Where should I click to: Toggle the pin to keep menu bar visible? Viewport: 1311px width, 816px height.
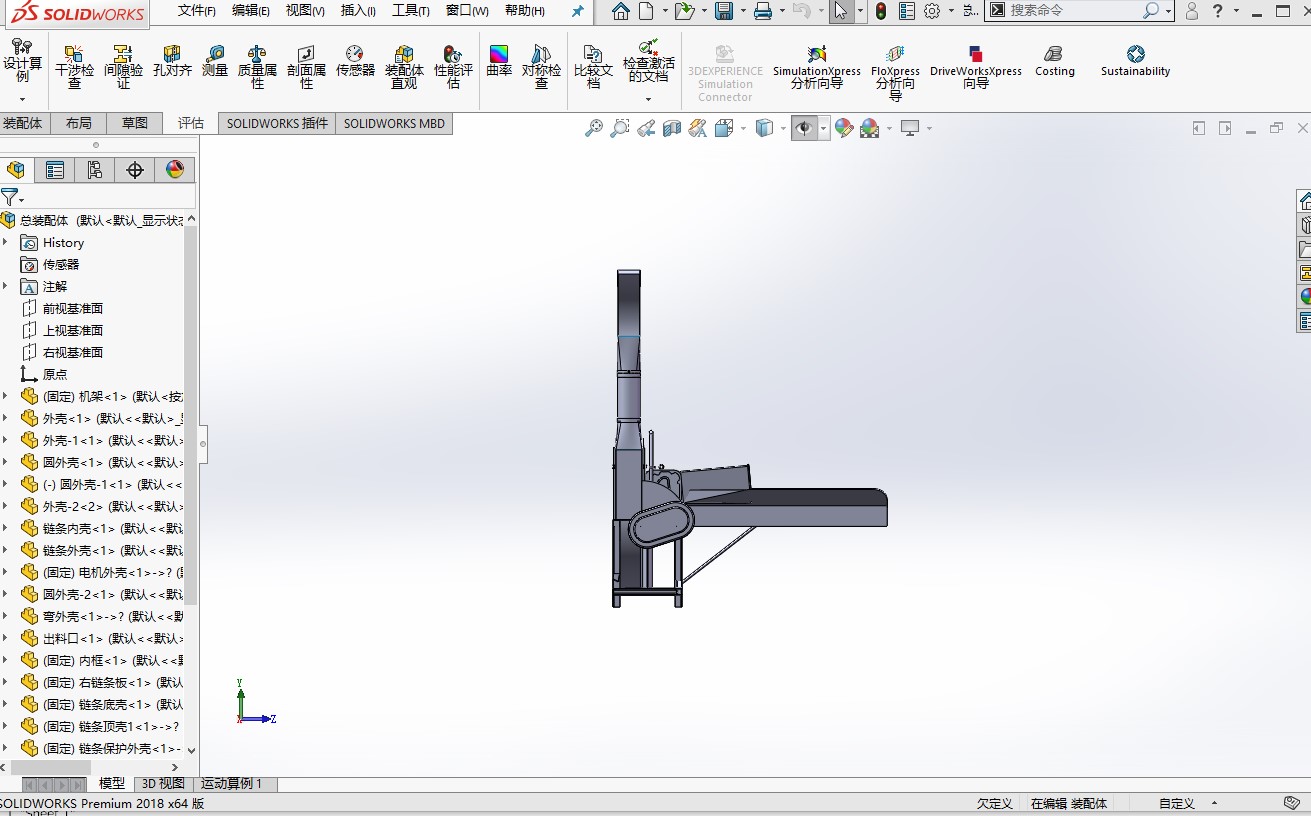577,11
